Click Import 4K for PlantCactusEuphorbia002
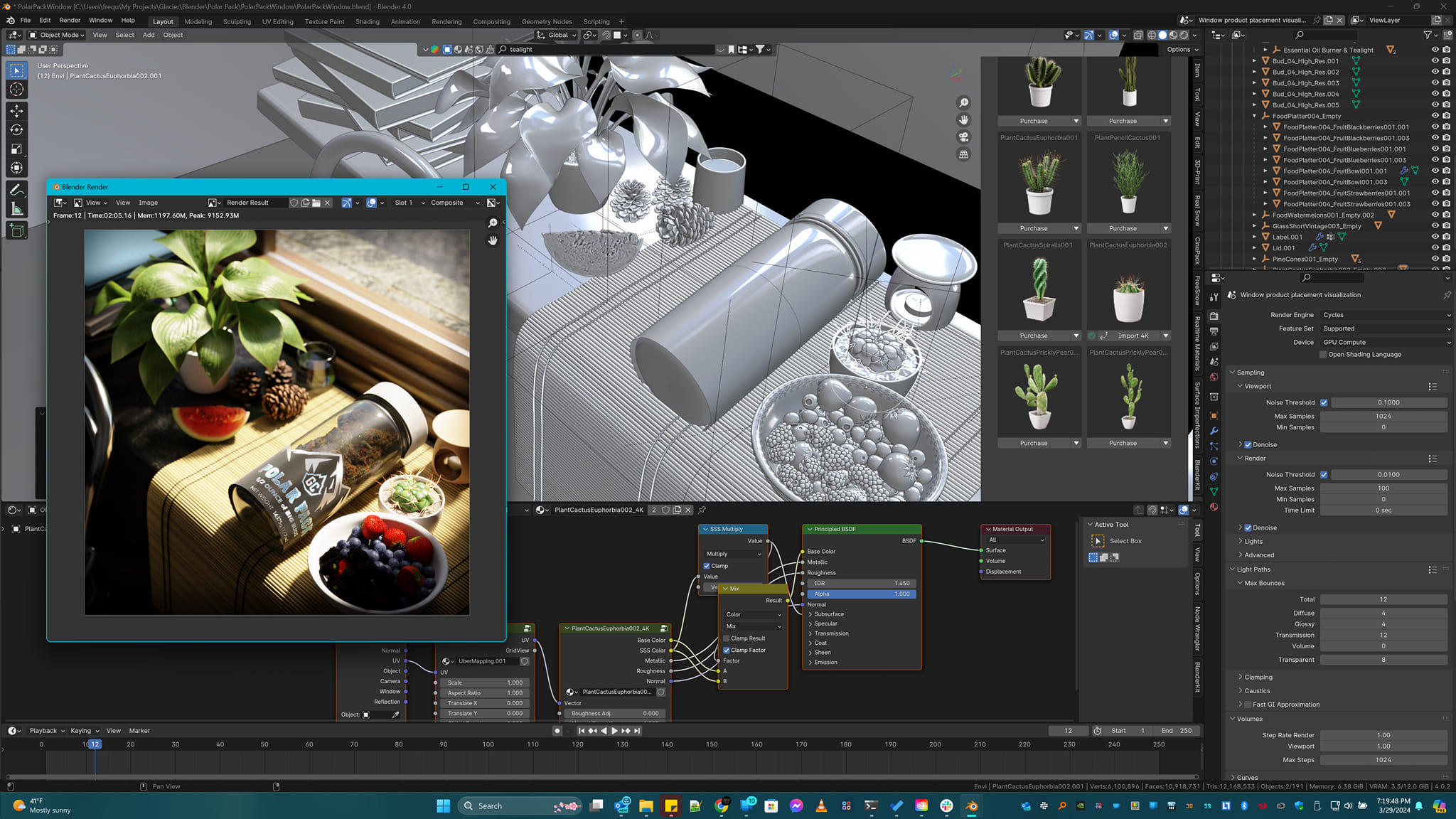Screen dimensions: 1456x819 [1133, 336]
